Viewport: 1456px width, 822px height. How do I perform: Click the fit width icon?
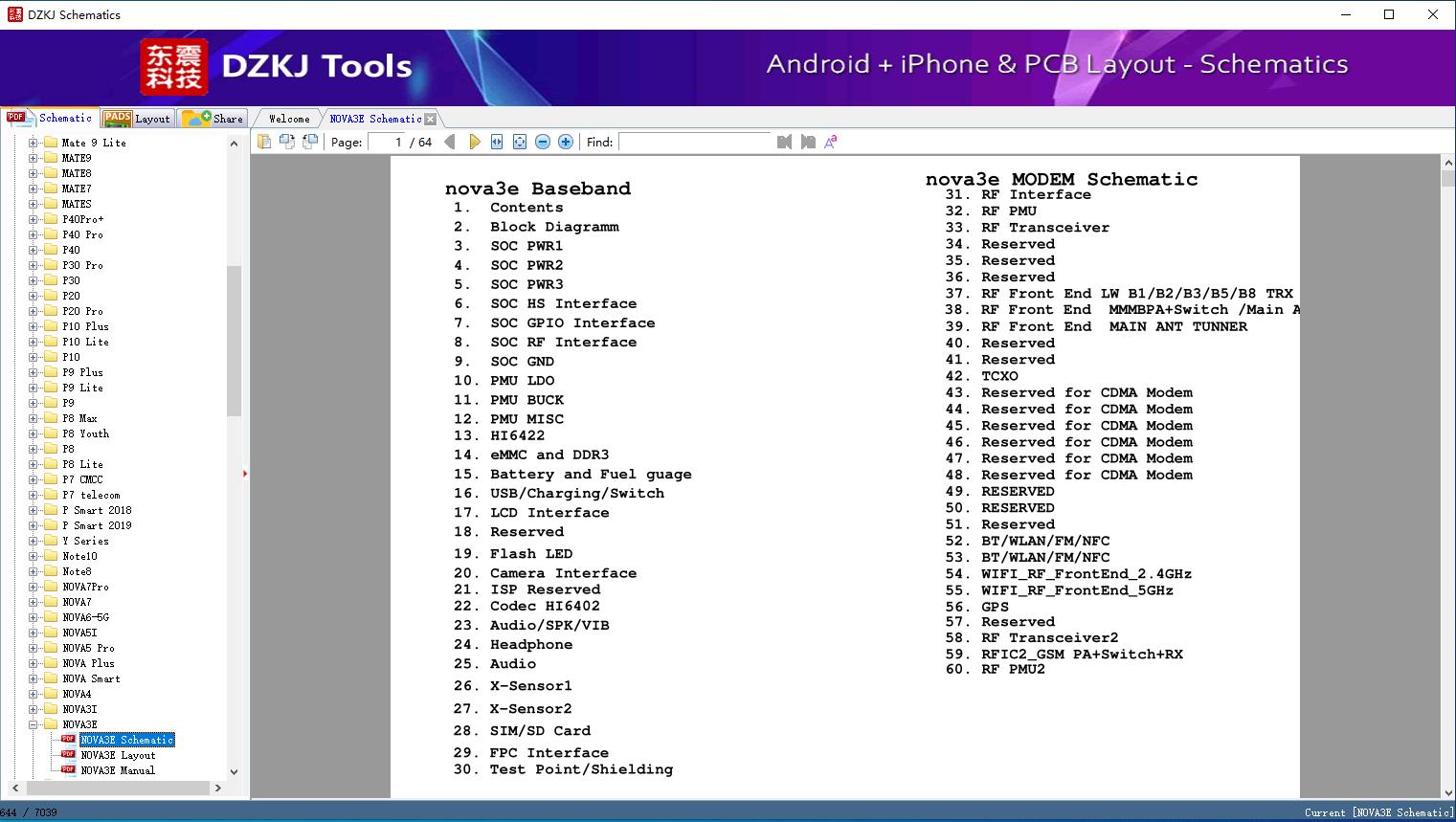(497, 142)
